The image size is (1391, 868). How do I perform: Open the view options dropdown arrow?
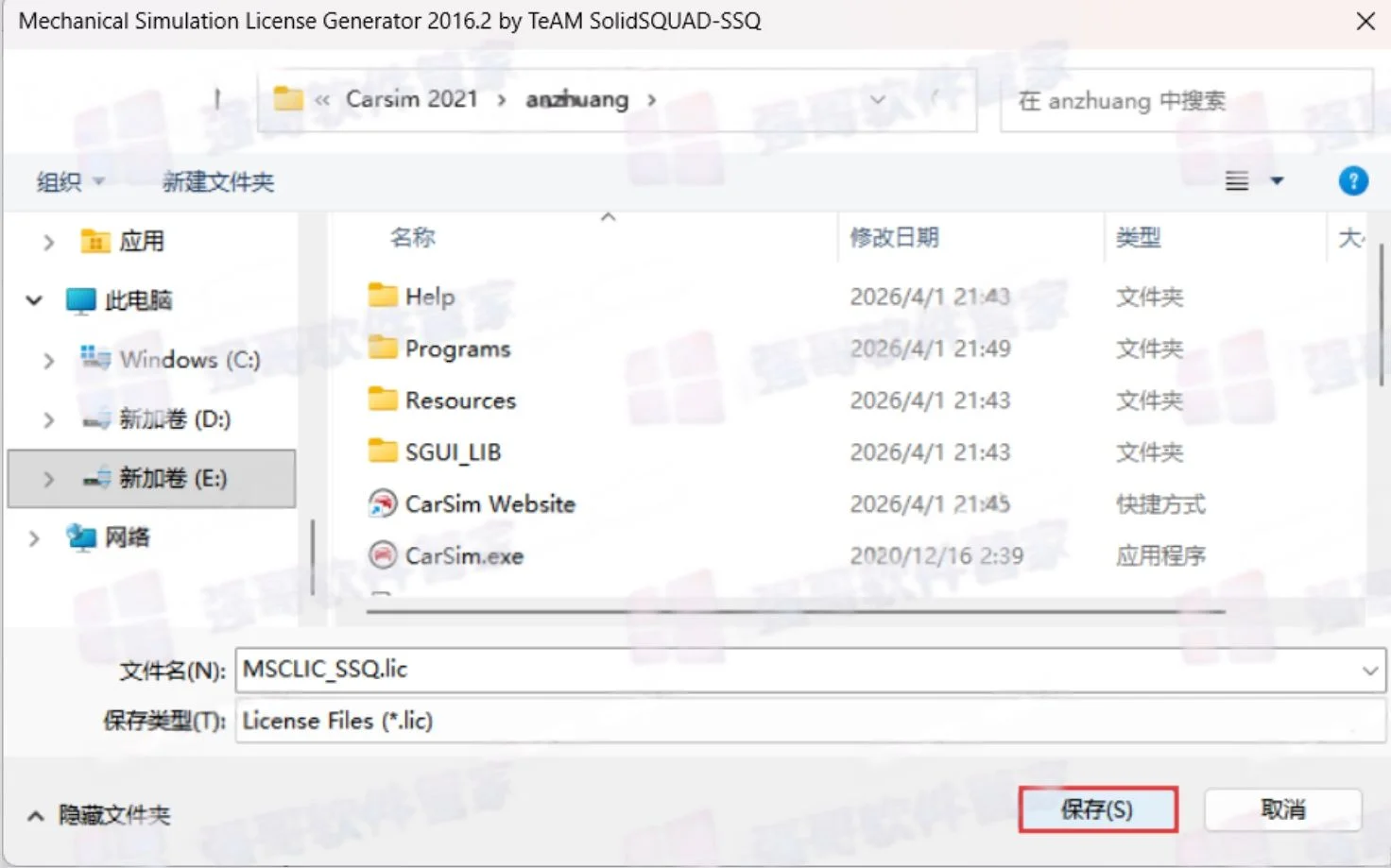(x=1277, y=180)
